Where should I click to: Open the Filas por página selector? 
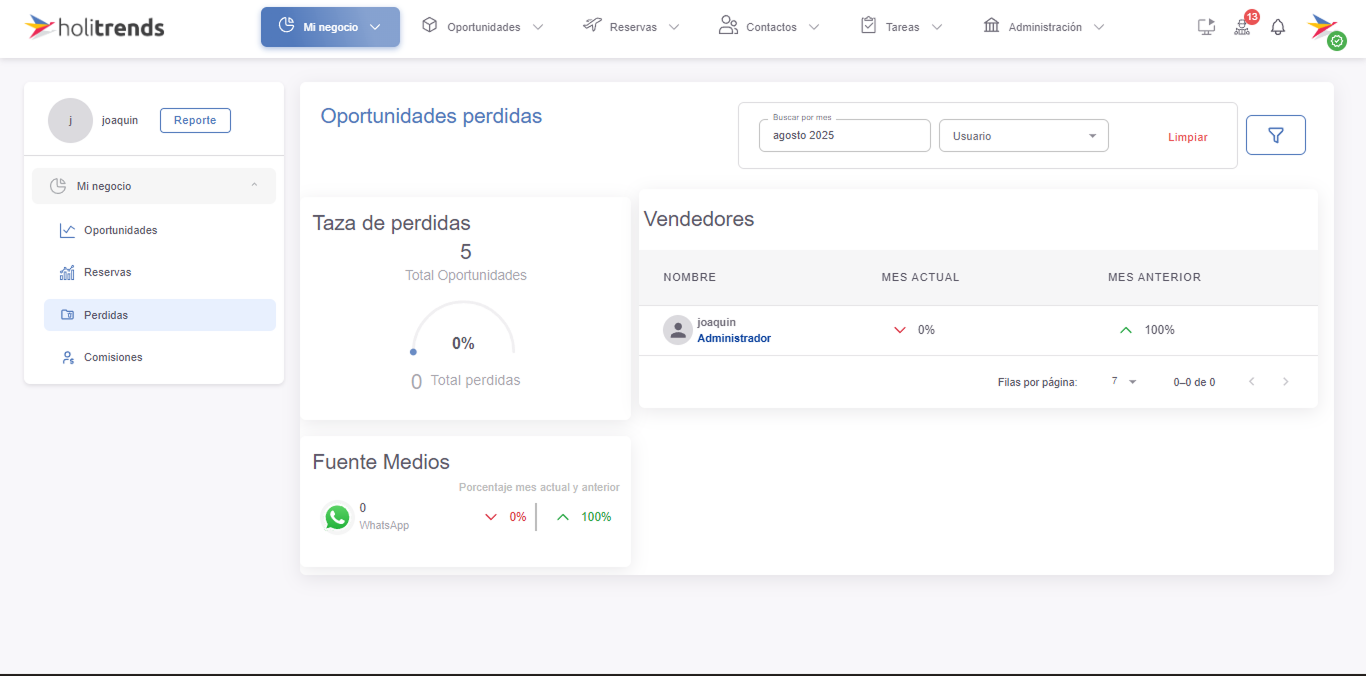pyautogui.click(x=1124, y=382)
